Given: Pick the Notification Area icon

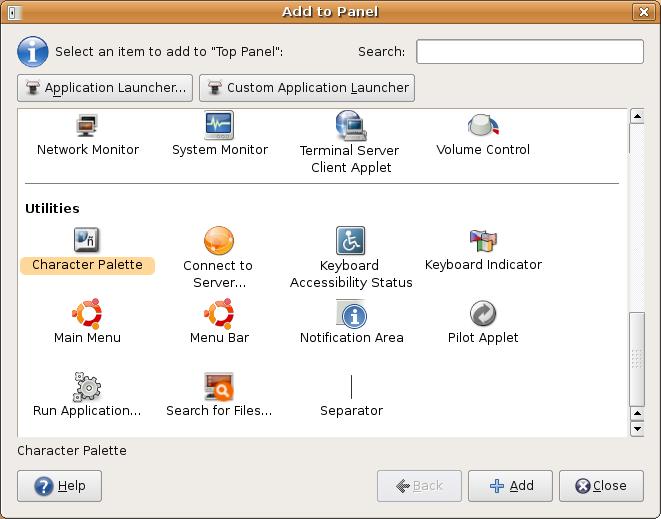Looking at the screenshot, I should 351,314.
